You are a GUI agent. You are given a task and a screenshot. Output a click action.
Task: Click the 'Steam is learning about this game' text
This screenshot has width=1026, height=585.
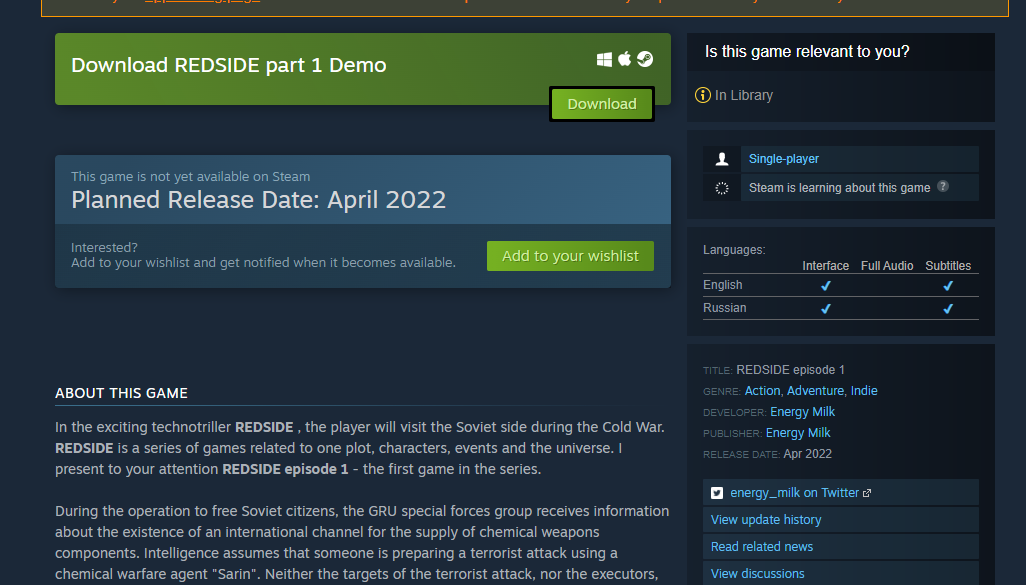pos(839,188)
